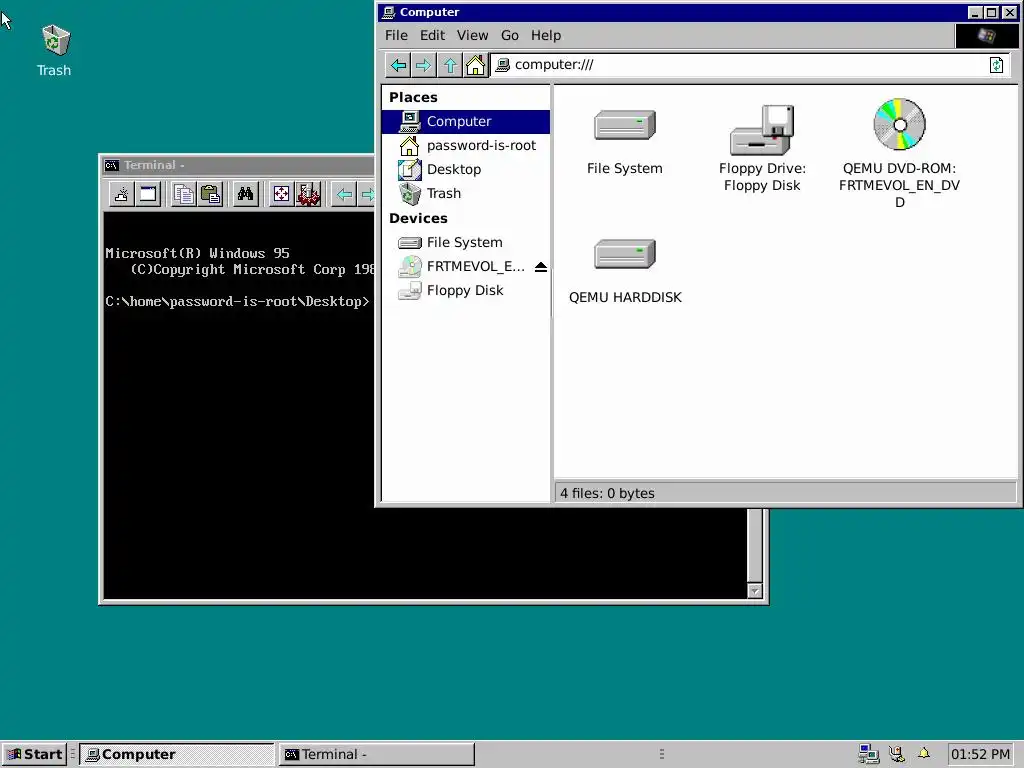Toggle Terminal fullscreen arrows icon

[x=281, y=194]
